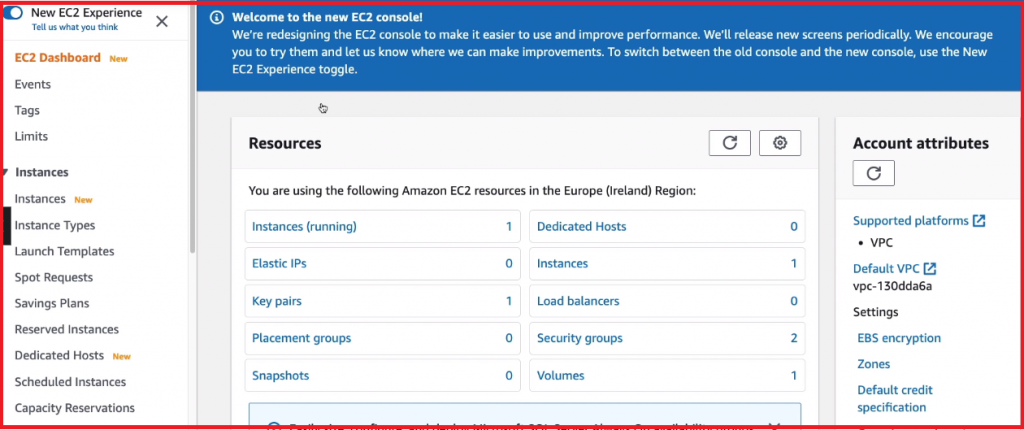This screenshot has width=1024, height=430.
Task: View Security groups resource tile
Action: click(580, 339)
